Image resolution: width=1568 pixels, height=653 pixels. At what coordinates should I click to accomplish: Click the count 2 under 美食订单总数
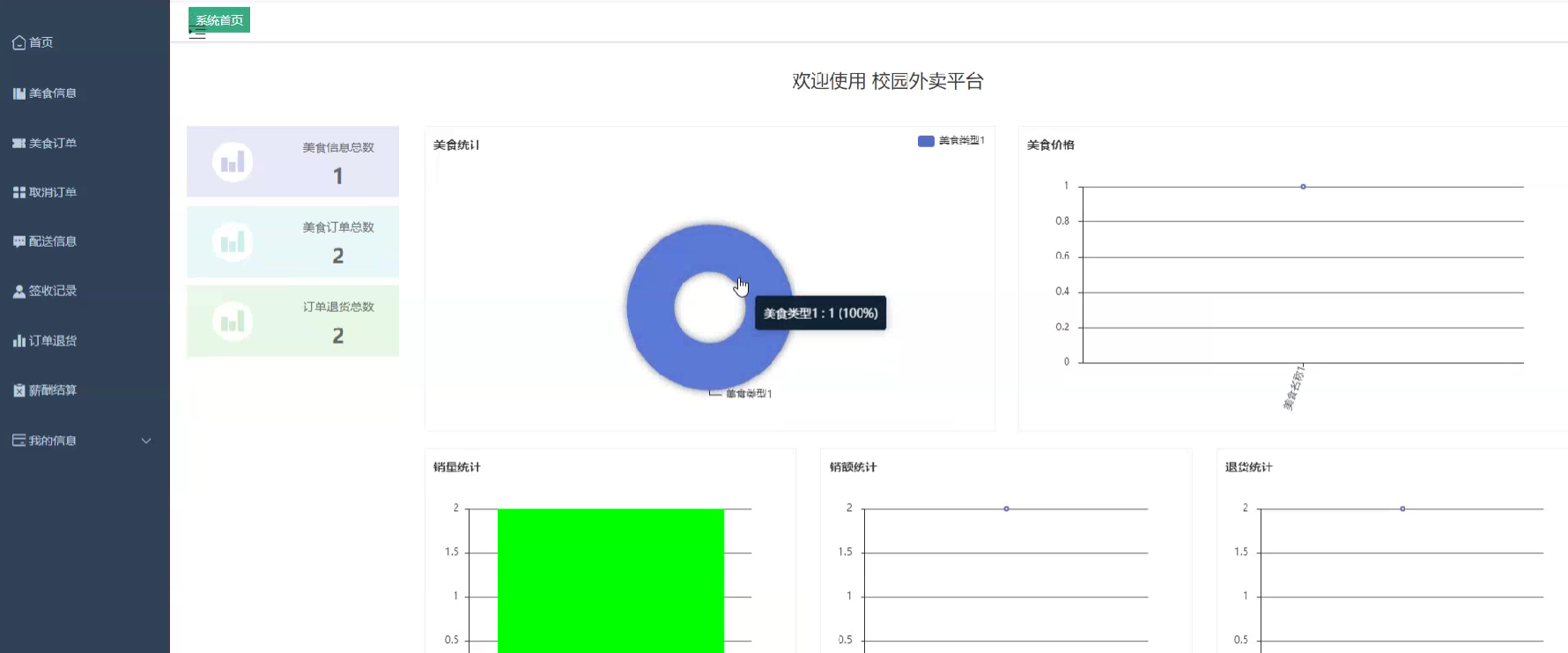coord(338,256)
